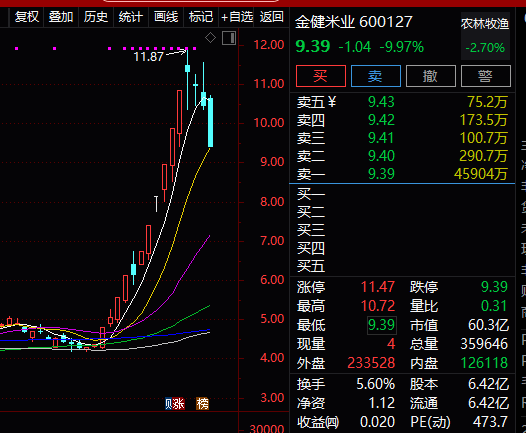Click the 榜 ranking icon
Image resolution: width=526 pixels, height=433 pixels.
pyautogui.click(x=202, y=404)
